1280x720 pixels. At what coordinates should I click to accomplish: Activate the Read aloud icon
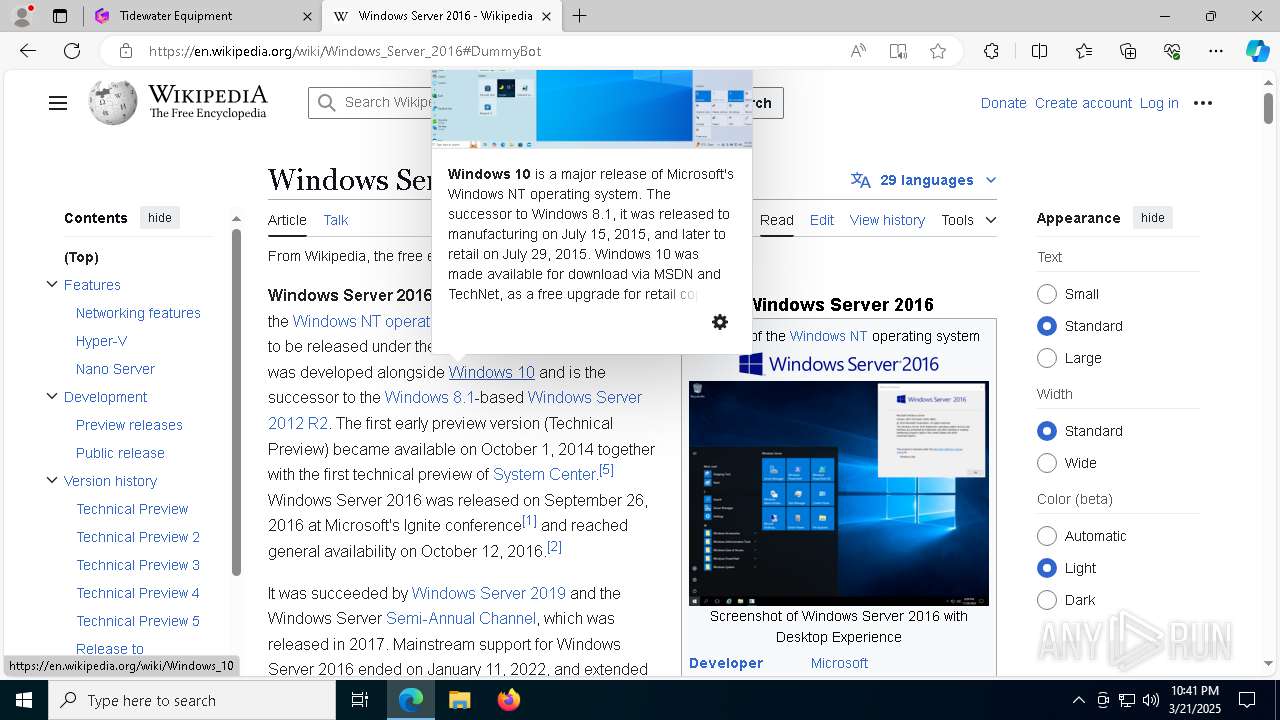point(858,51)
